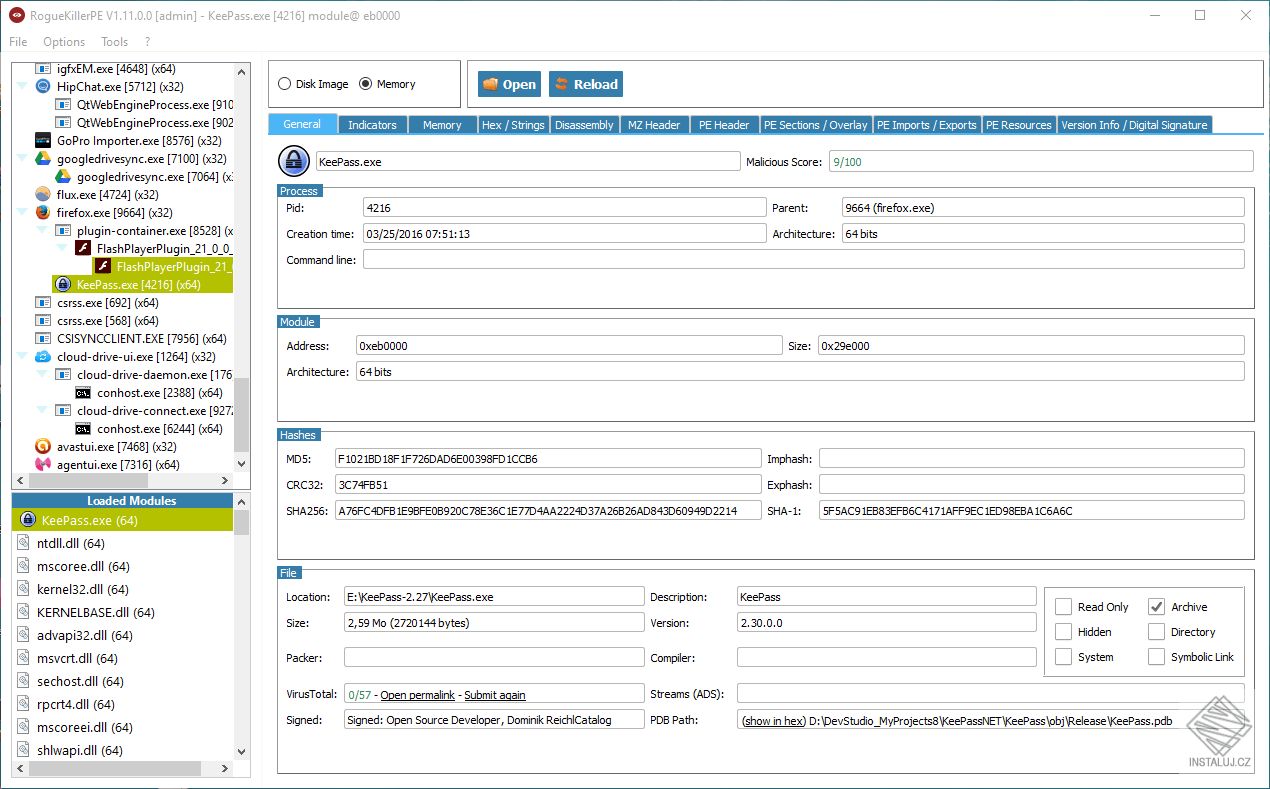This screenshot has height=789, width=1270.
Task: Open the File menu
Action: coord(18,42)
